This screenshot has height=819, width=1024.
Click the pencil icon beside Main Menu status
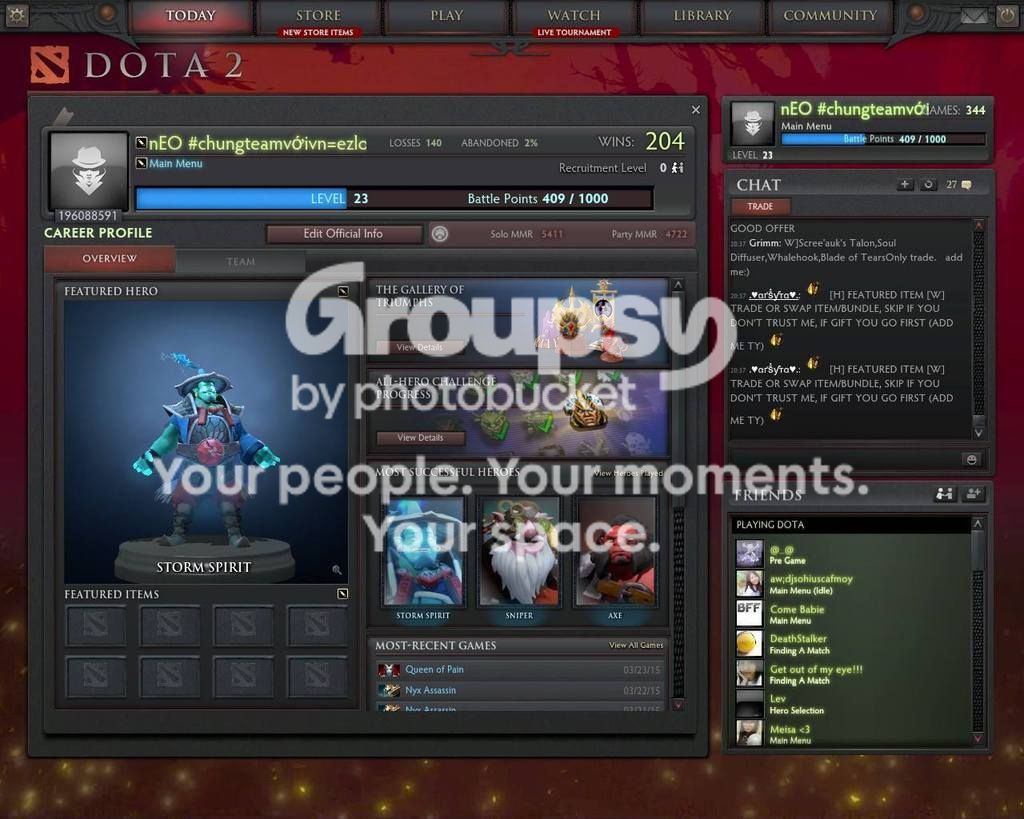point(141,163)
